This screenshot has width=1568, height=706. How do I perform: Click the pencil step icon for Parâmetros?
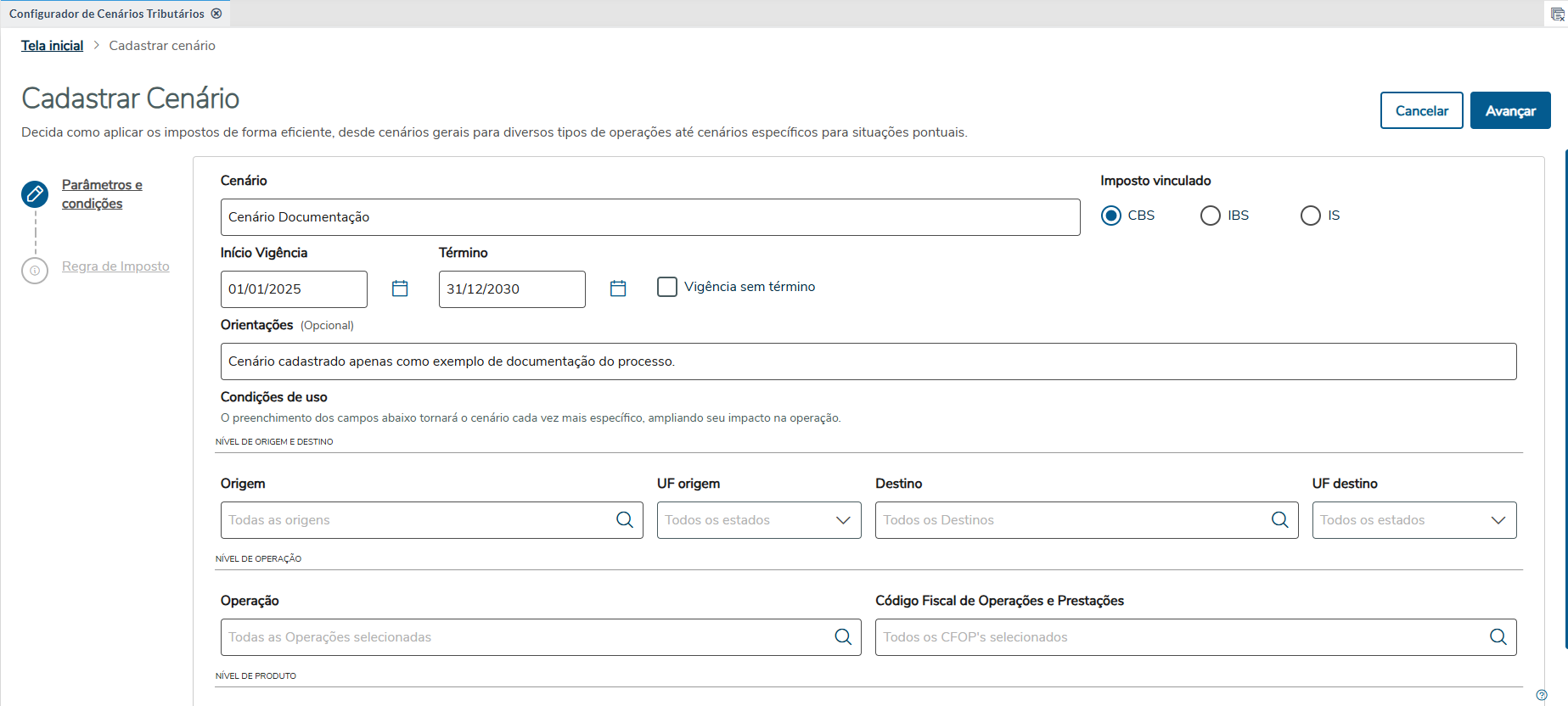pos(35,194)
